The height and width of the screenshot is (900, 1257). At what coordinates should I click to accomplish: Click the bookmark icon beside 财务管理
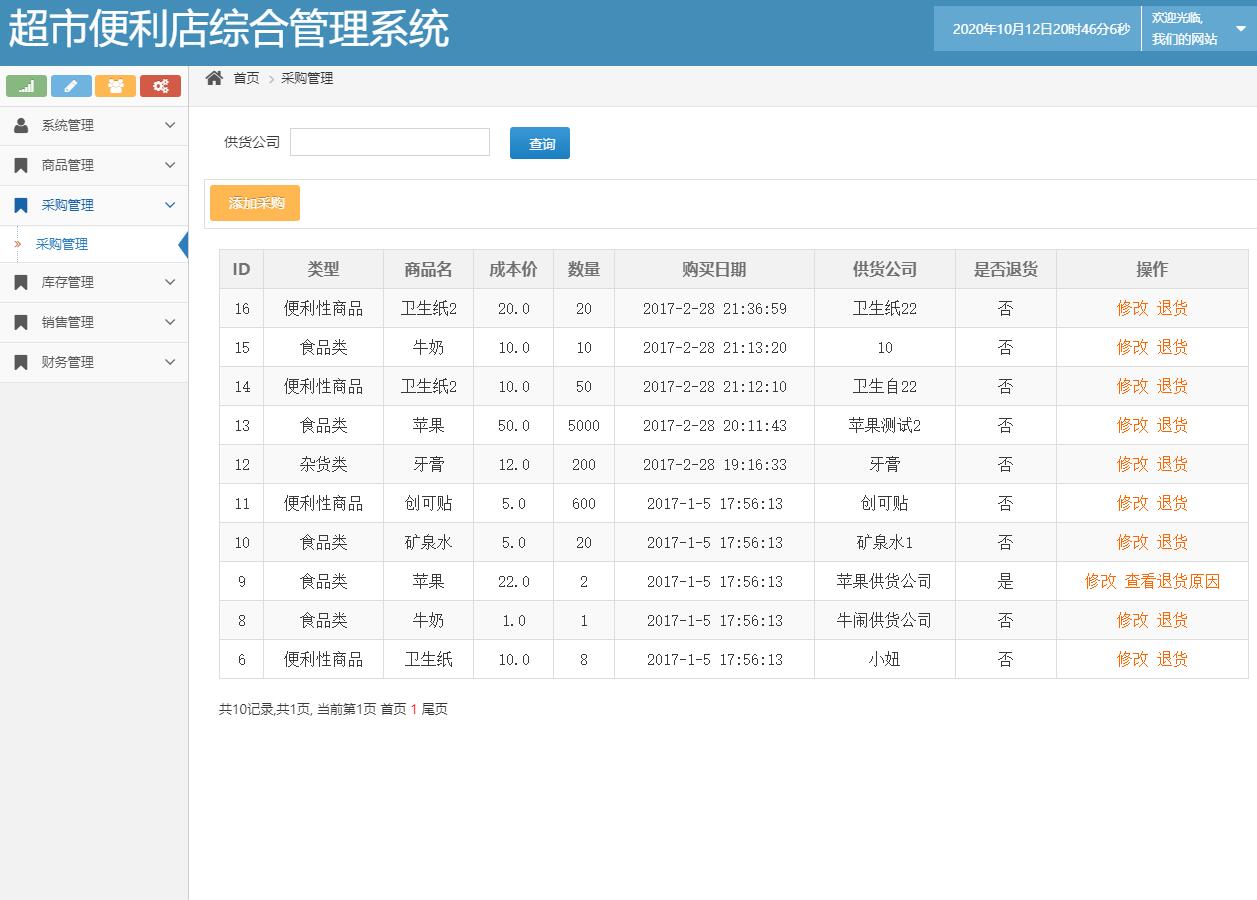tap(22, 361)
